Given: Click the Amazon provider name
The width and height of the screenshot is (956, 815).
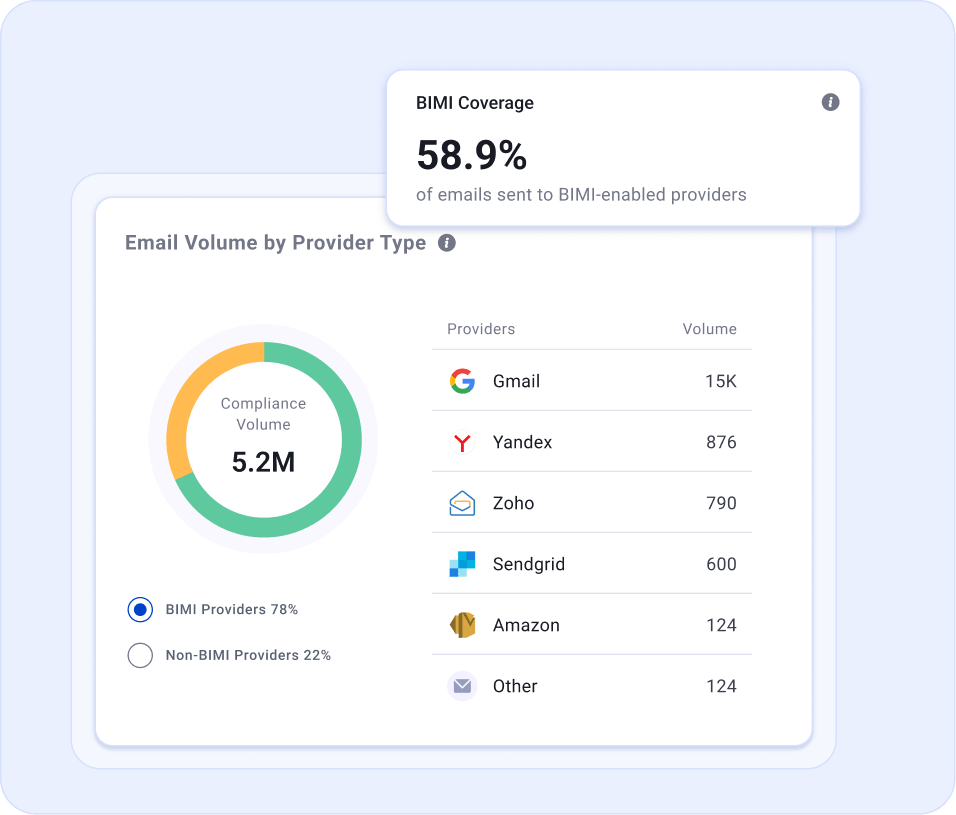Looking at the screenshot, I should click(x=526, y=625).
